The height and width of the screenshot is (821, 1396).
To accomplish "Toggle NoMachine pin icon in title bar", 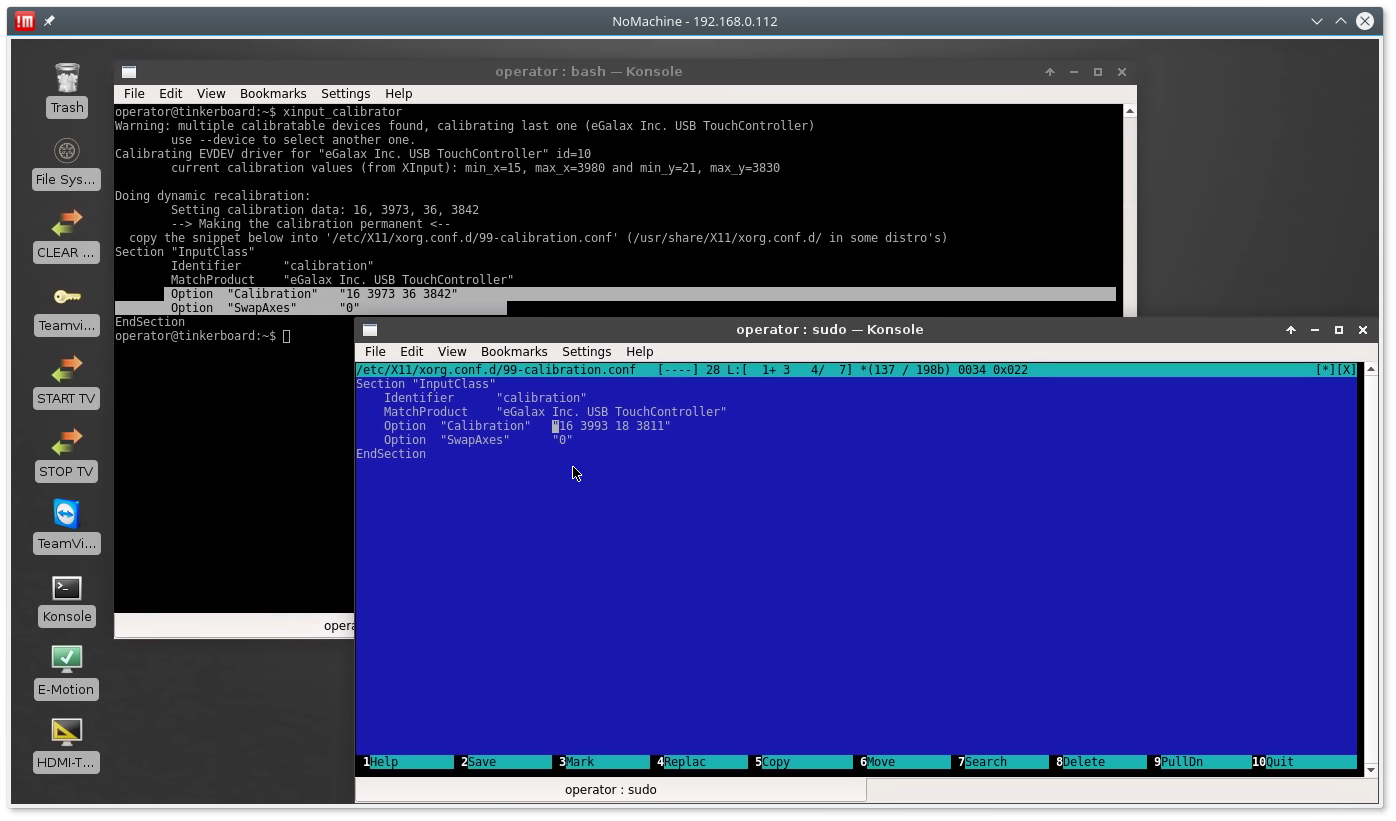I will tap(49, 21).
